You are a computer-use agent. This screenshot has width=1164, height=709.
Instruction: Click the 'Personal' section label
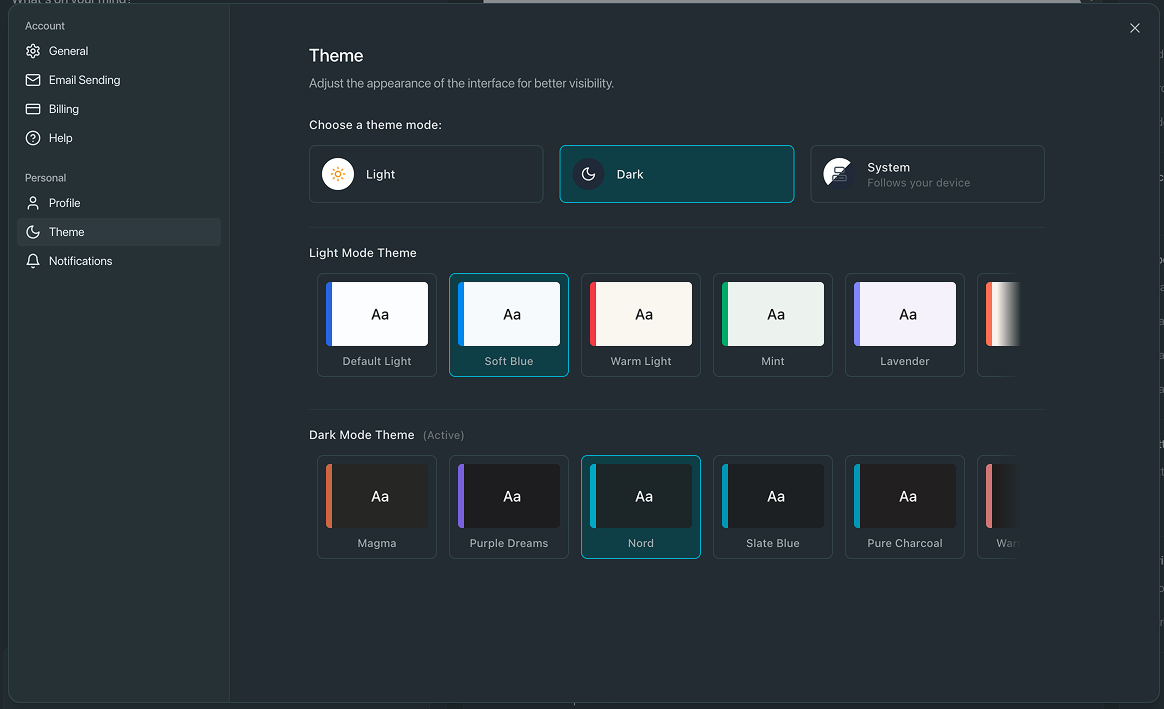[45, 178]
